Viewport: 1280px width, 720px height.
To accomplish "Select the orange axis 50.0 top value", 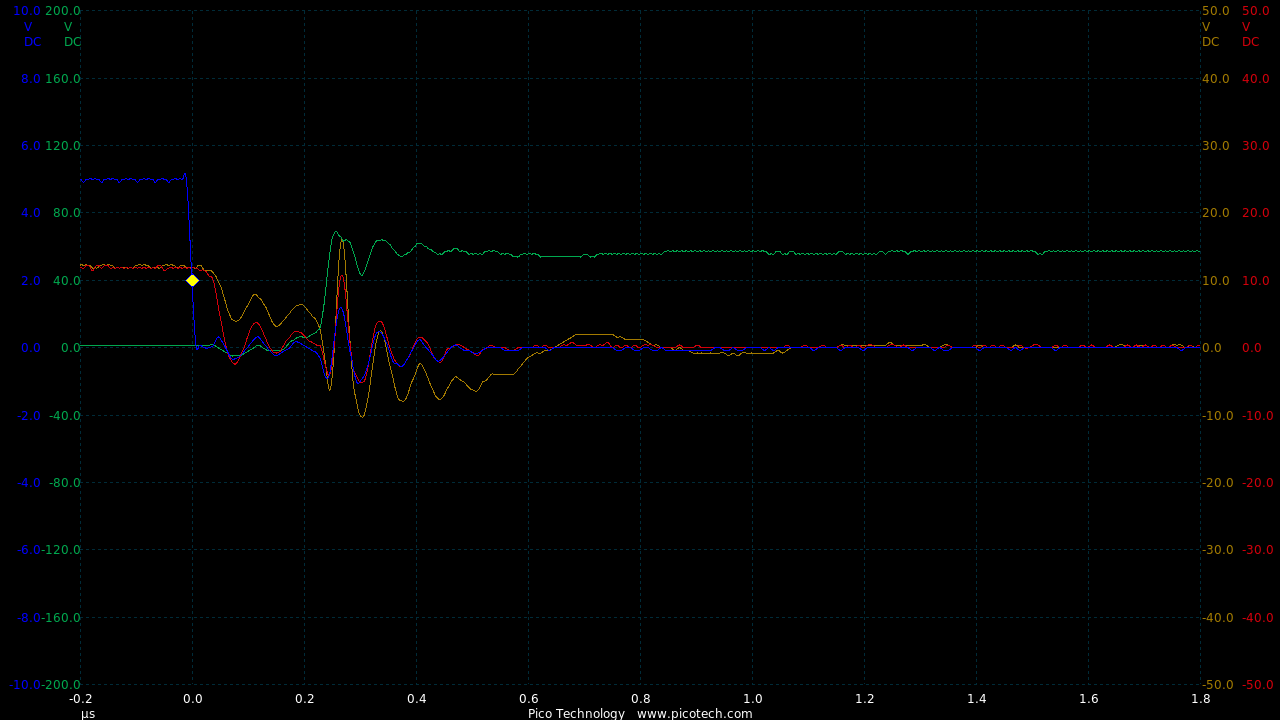I will pyautogui.click(x=1215, y=11).
